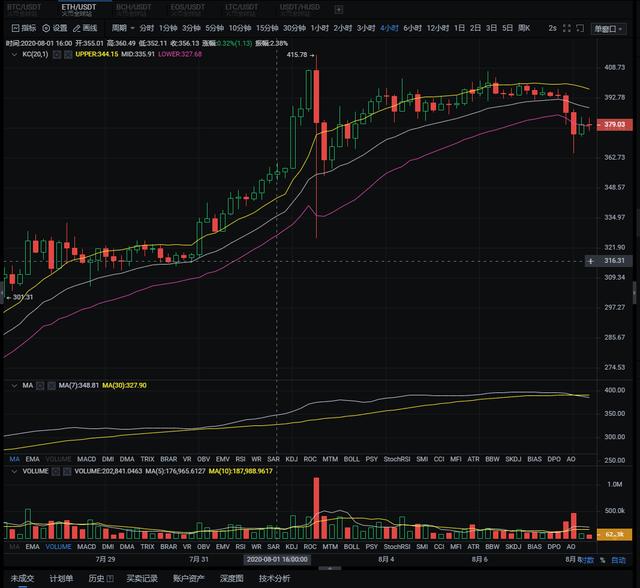Click the settings icon next to MA label
The image size is (640, 588).
tap(40, 386)
